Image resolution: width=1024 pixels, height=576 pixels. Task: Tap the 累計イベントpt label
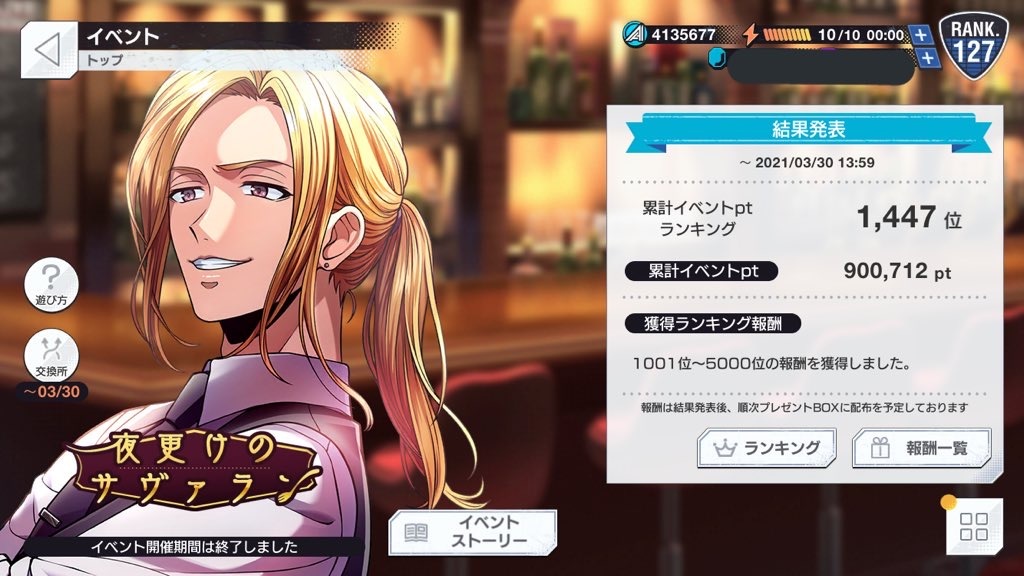click(702, 271)
